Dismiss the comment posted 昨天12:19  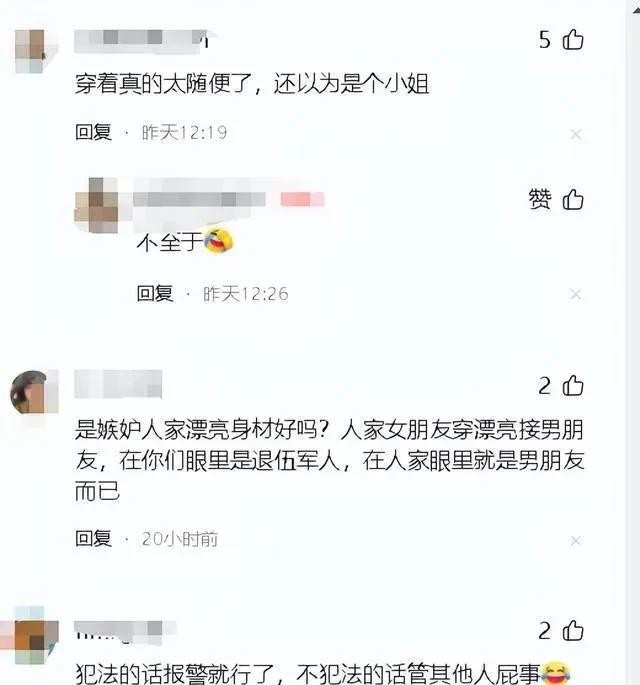pyautogui.click(x=576, y=134)
